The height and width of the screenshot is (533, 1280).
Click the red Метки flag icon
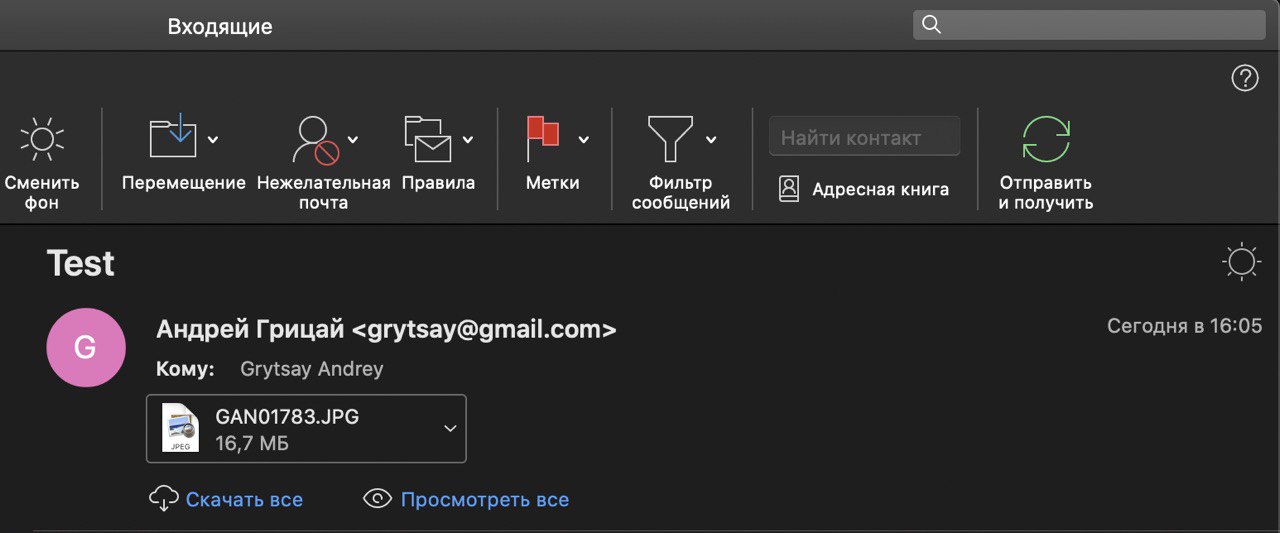pyautogui.click(x=543, y=138)
